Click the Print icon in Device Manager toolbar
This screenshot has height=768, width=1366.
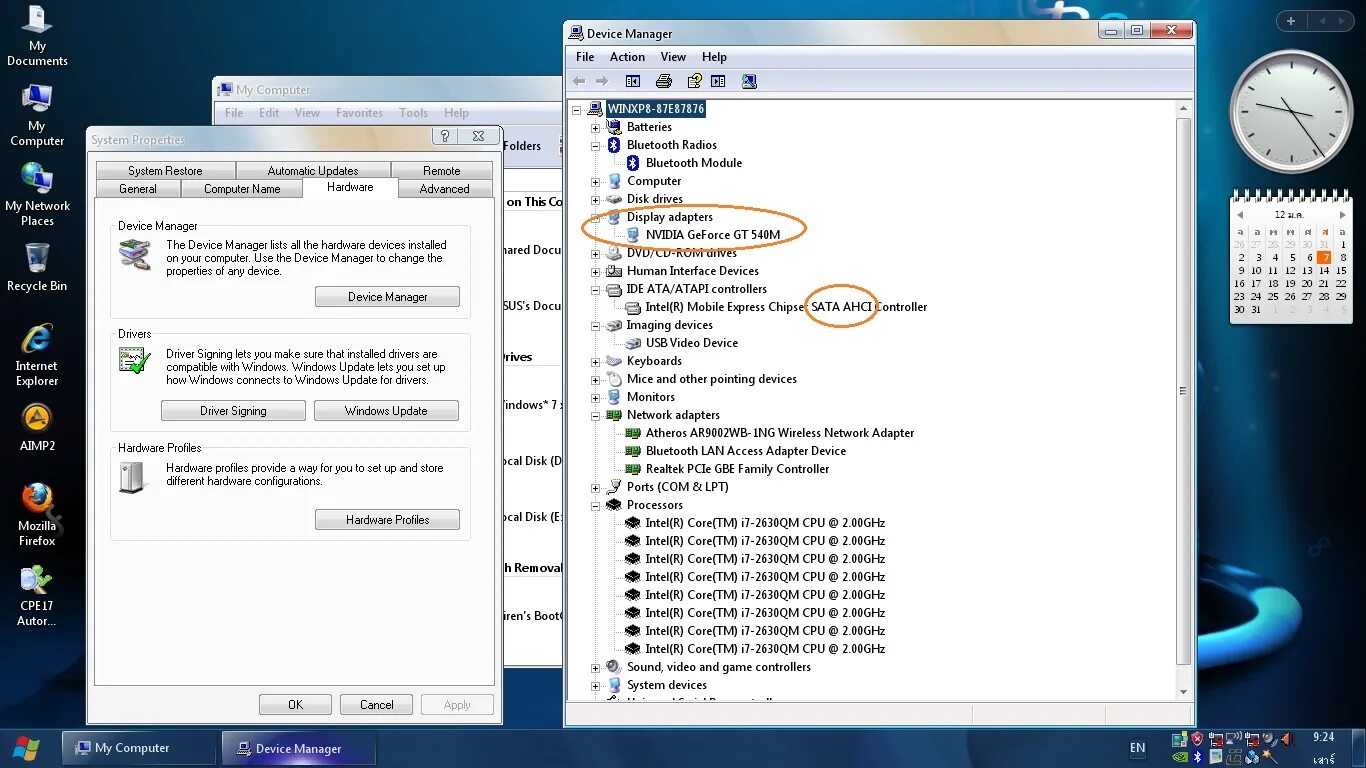click(x=663, y=81)
